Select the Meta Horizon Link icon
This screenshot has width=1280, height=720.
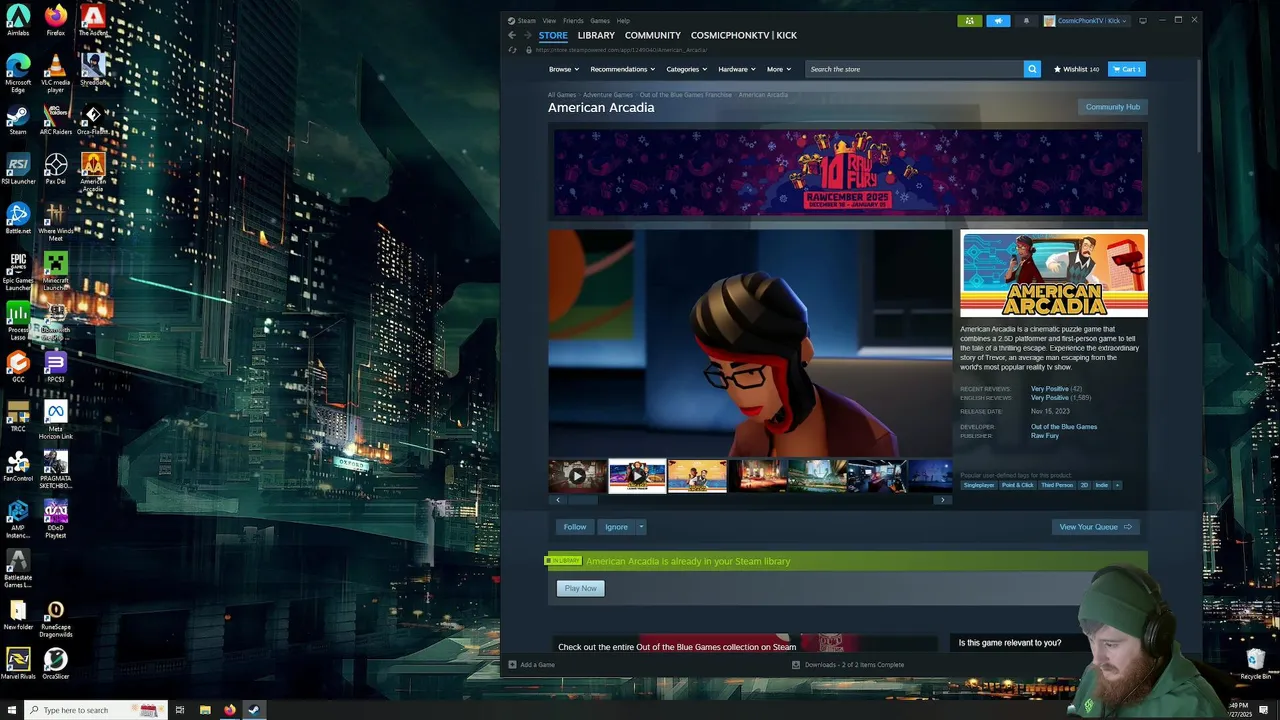(56, 420)
